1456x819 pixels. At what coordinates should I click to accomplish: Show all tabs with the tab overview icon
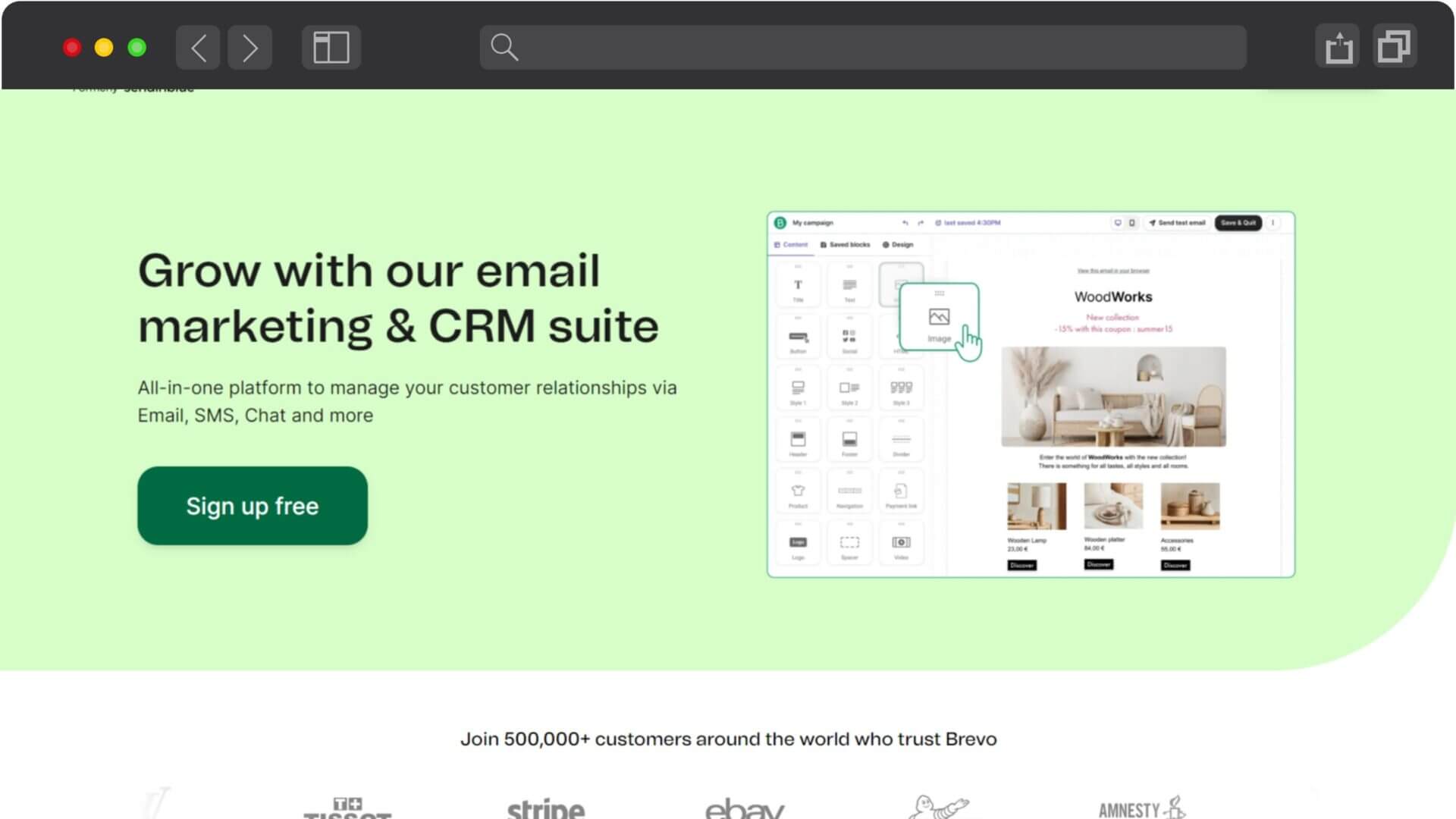tap(1394, 47)
